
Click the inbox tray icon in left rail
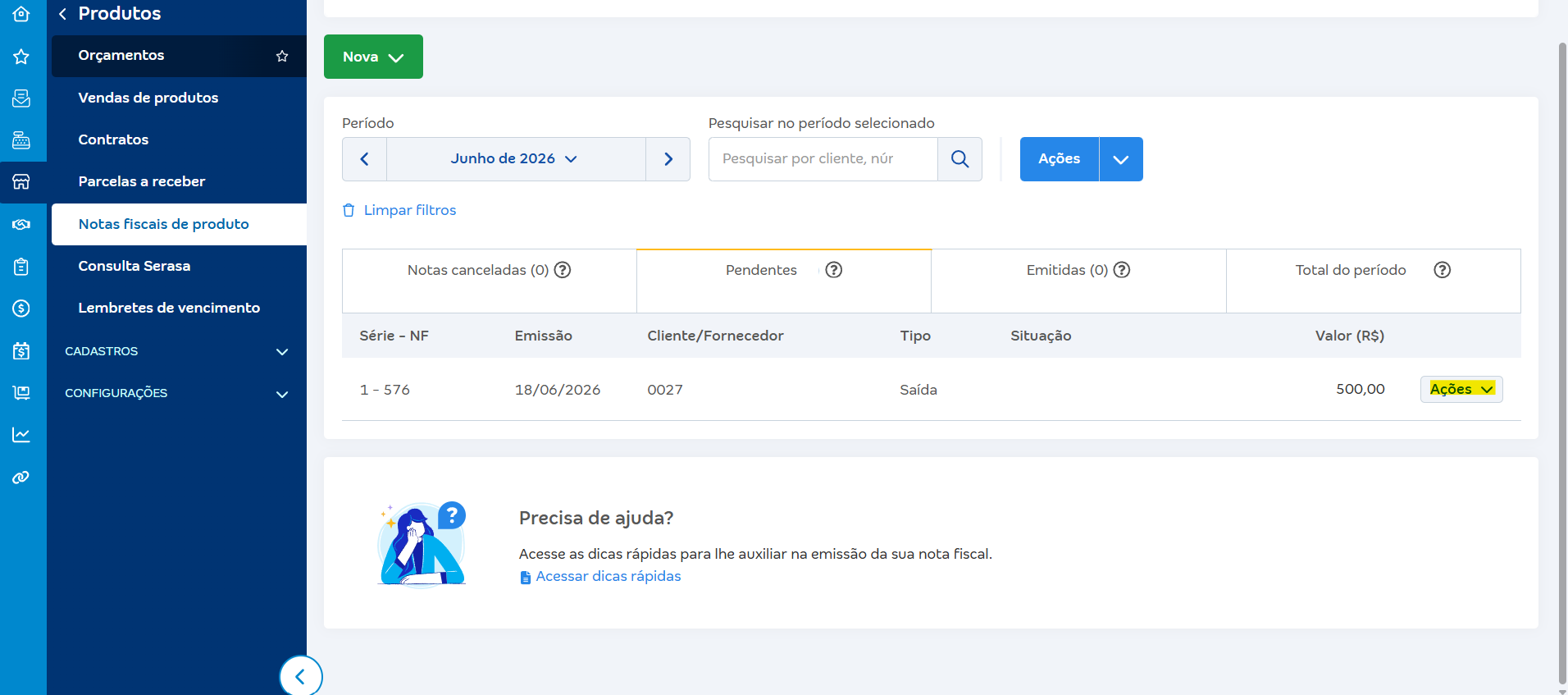coord(21,98)
